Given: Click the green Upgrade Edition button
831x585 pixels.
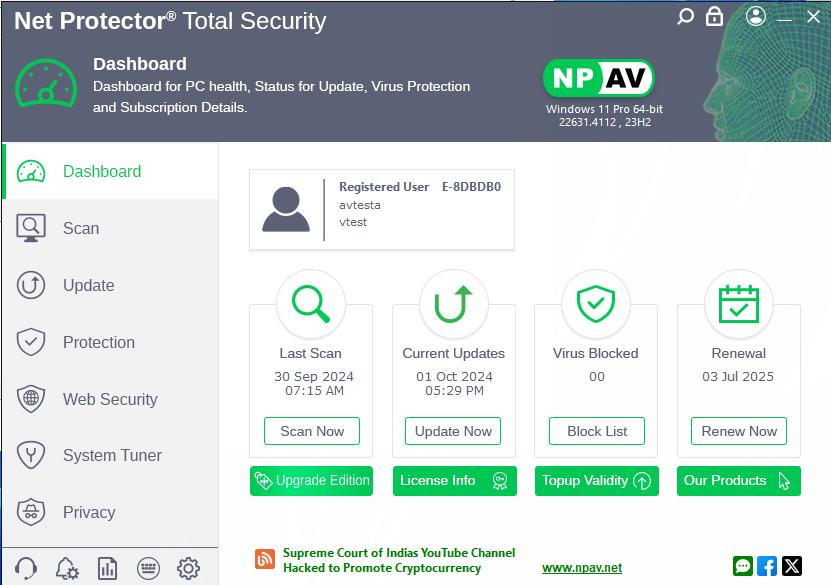Looking at the screenshot, I should tap(311, 481).
